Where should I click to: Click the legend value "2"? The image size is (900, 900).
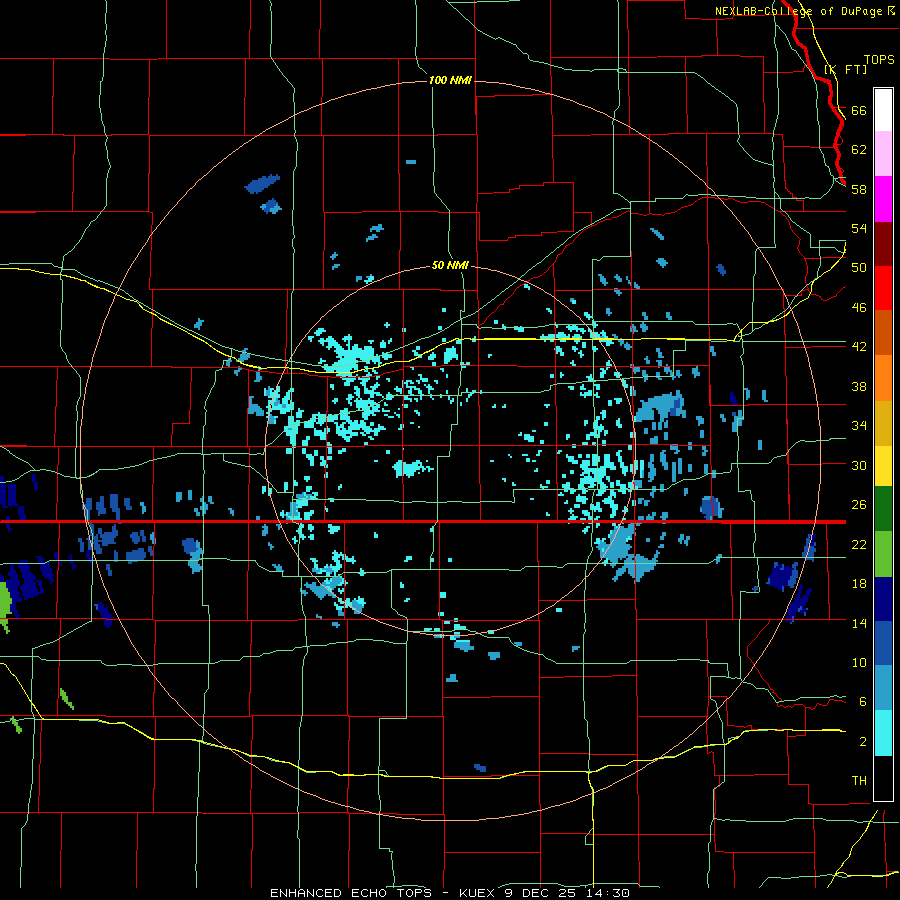click(863, 742)
